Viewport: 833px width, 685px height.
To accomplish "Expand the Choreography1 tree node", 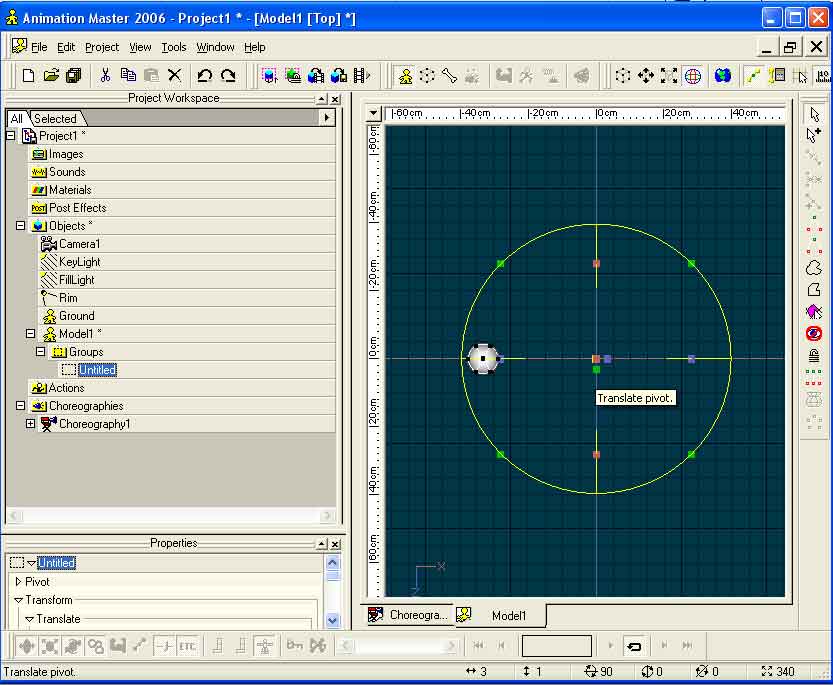I will 30,424.
